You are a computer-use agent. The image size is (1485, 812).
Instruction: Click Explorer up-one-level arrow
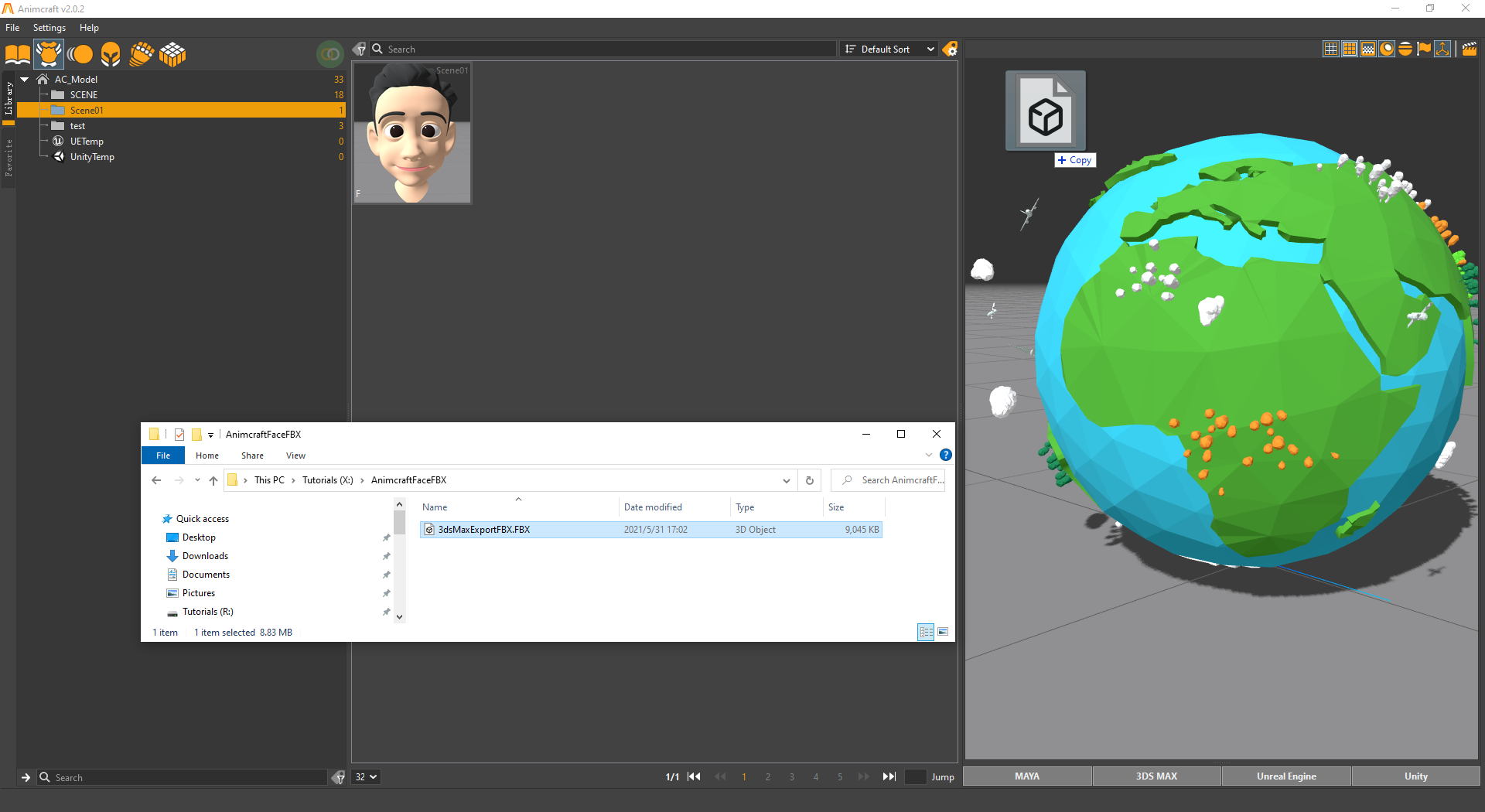coord(213,480)
